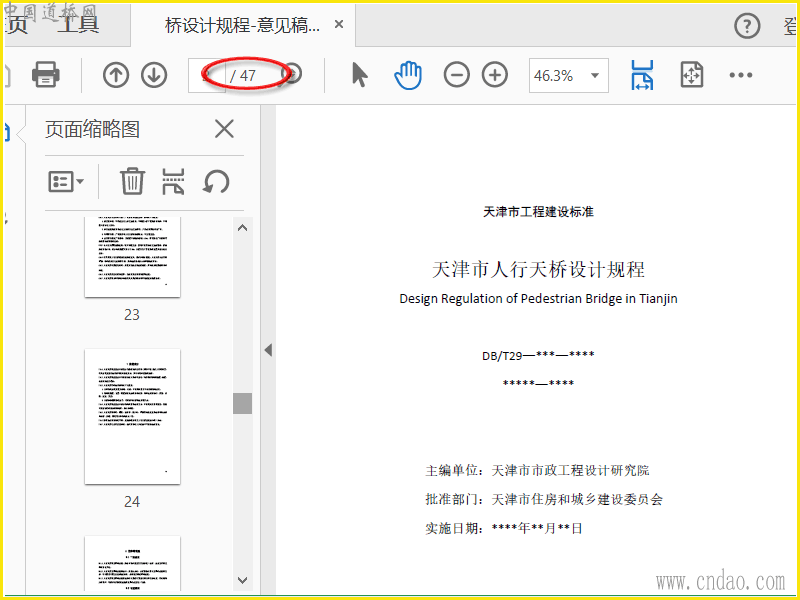Zoom in with plus button
The image size is (800, 600).
point(495,76)
